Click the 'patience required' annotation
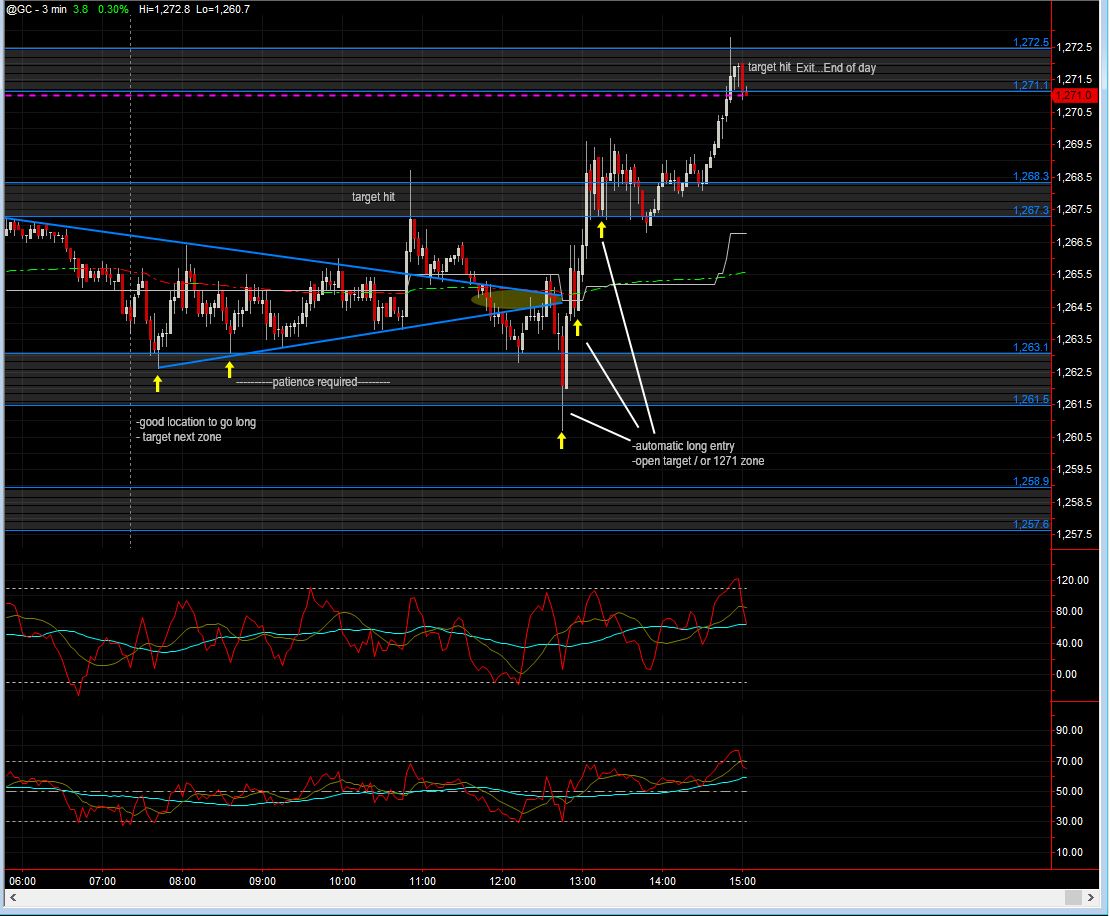This screenshot has width=1110, height=916. click(313, 382)
